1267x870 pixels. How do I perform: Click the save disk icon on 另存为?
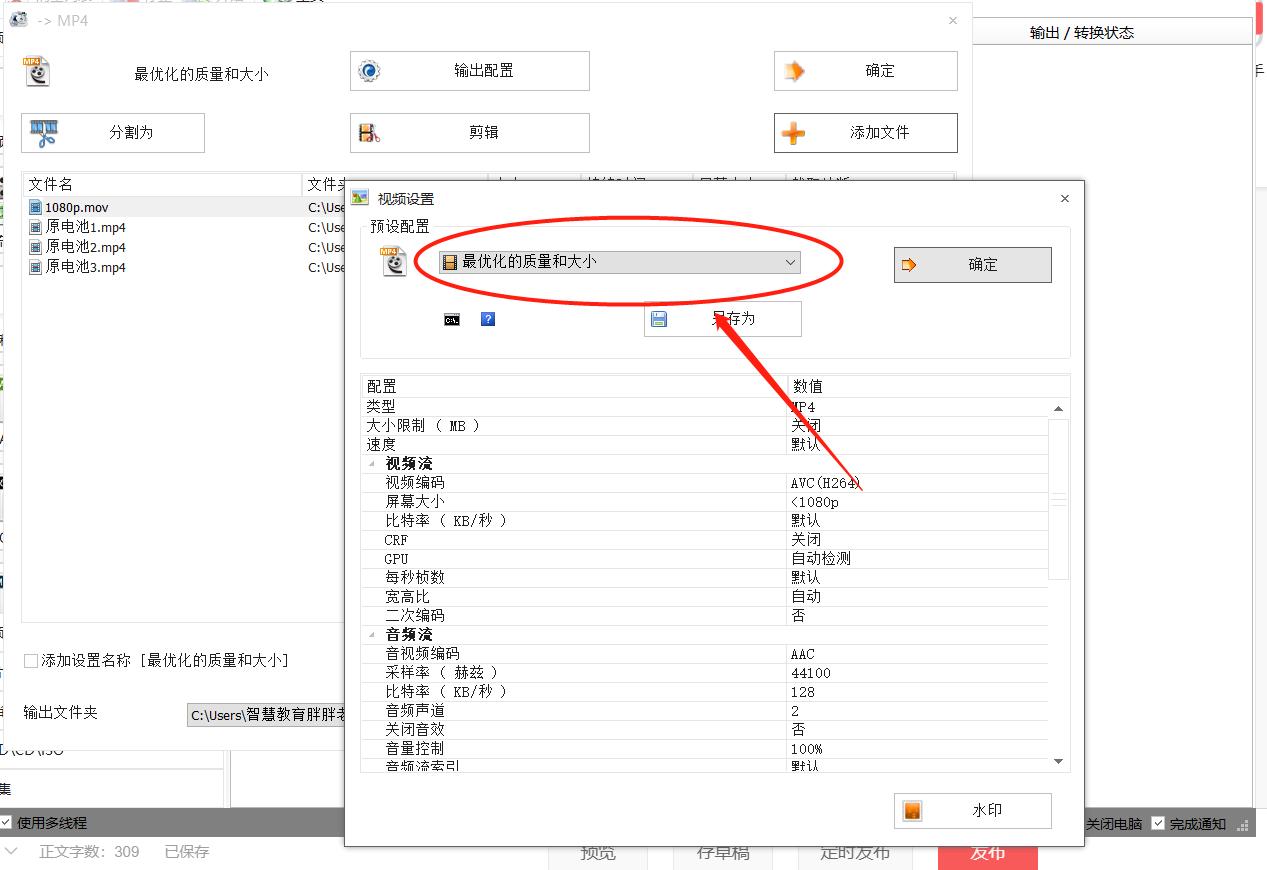pyautogui.click(x=658, y=318)
